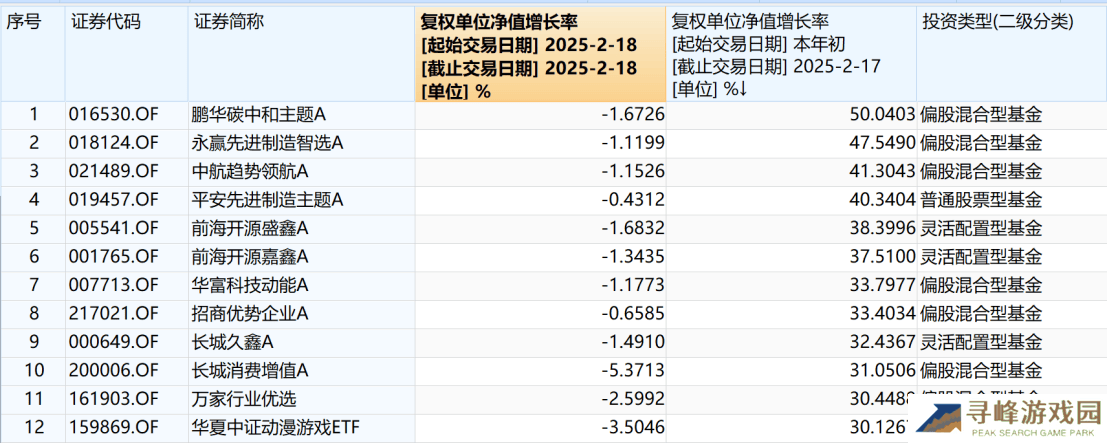The image size is (1108, 444).
Task: Select security code 005541.OF
Action: coord(114,229)
